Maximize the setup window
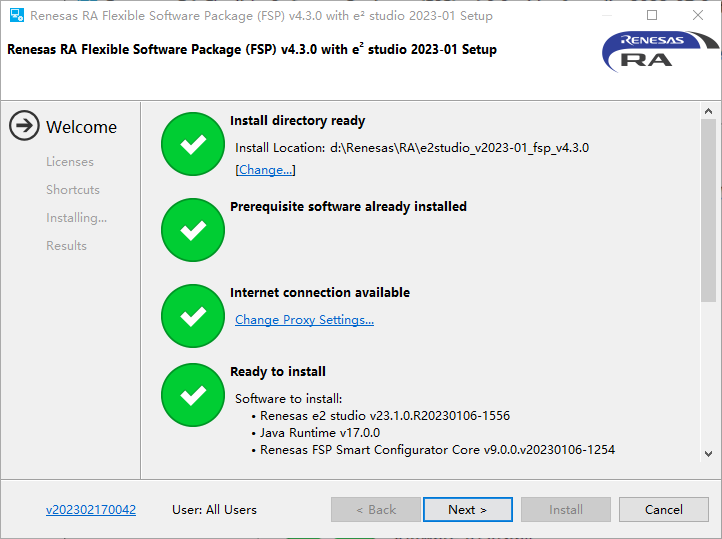The width and height of the screenshot is (722, 539). [652, 15]
